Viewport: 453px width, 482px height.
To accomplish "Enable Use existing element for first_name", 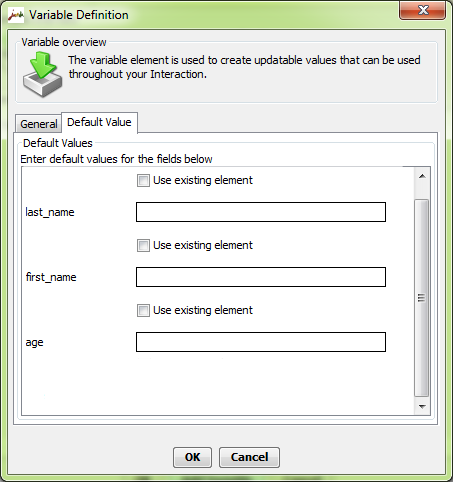I will [x=143, y=245].
